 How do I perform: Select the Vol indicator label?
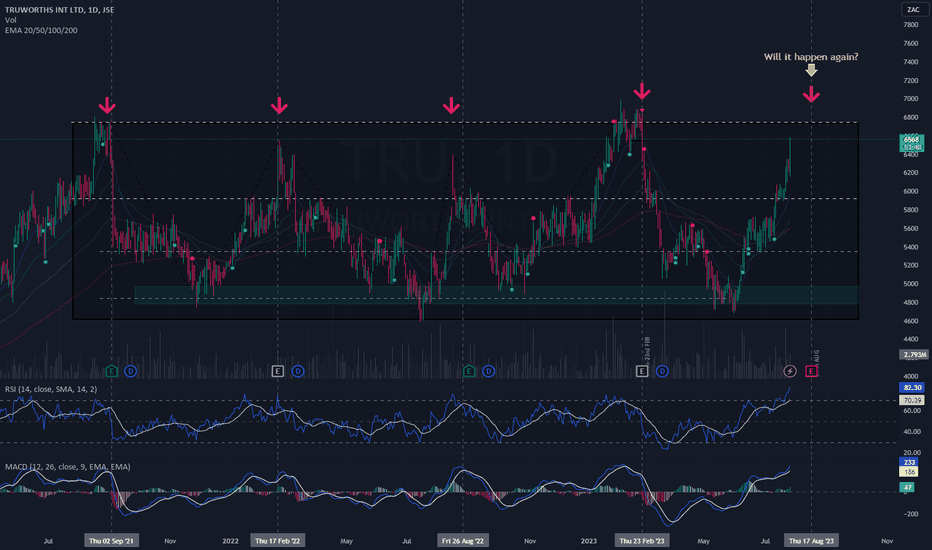pos(11,20)
